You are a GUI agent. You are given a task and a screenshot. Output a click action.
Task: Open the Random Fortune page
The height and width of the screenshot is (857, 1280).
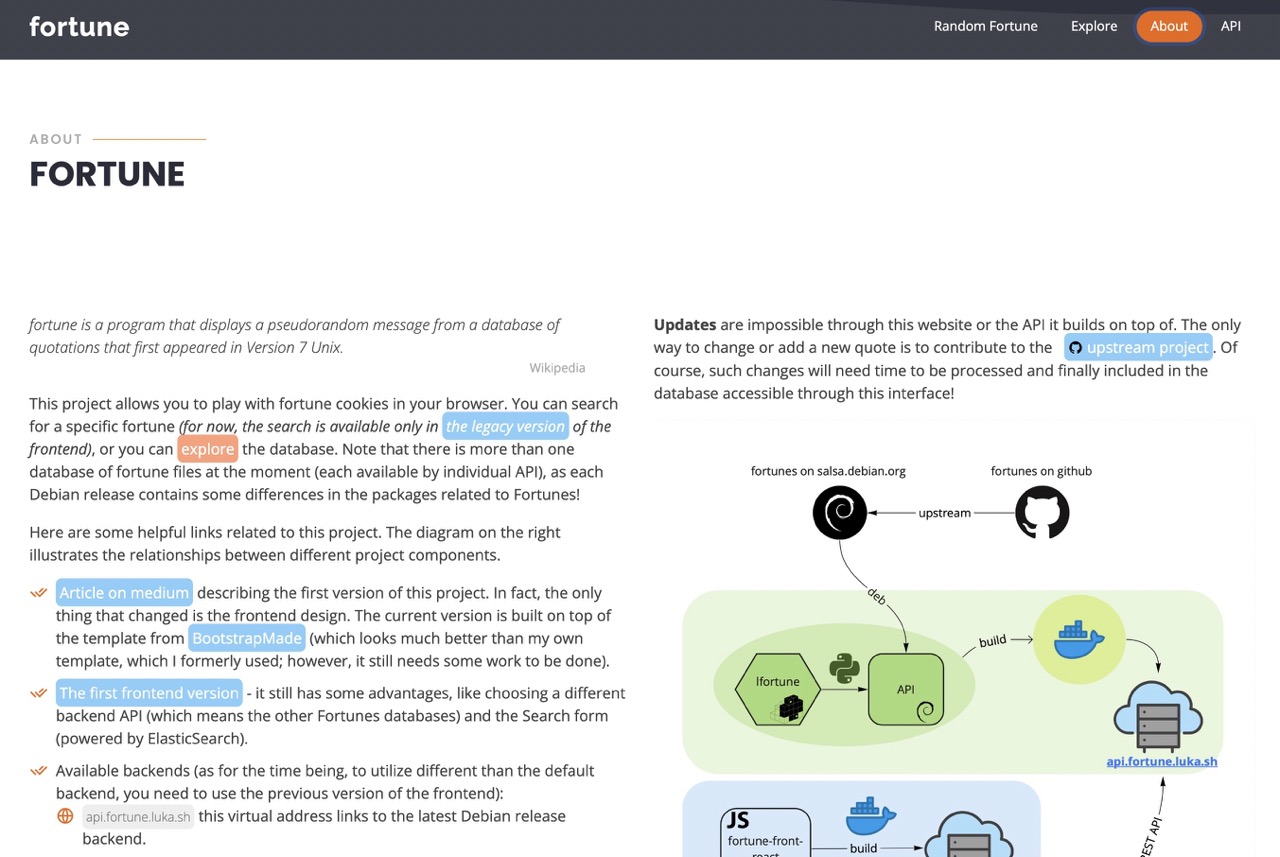point(985,26)
